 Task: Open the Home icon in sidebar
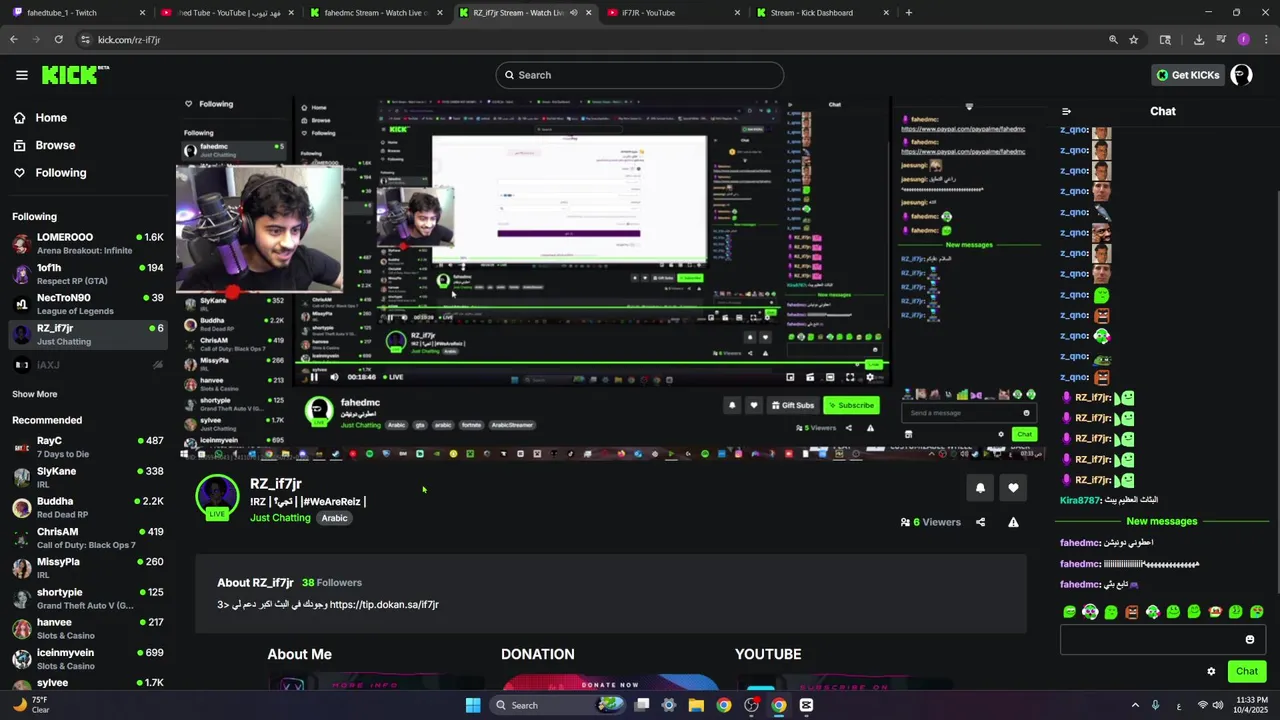(19, 118)
